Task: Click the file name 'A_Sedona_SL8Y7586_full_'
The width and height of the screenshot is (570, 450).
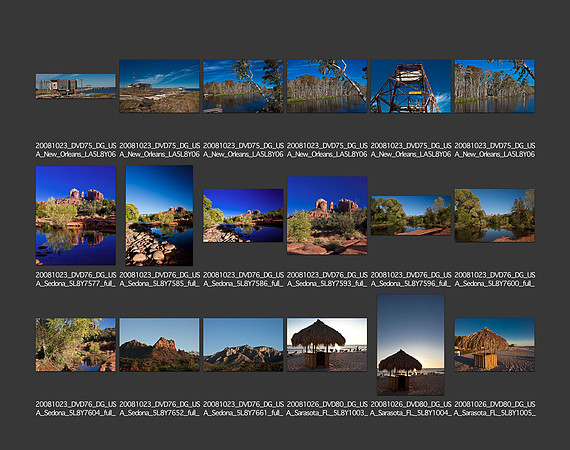Action: [x=243, y=284]
